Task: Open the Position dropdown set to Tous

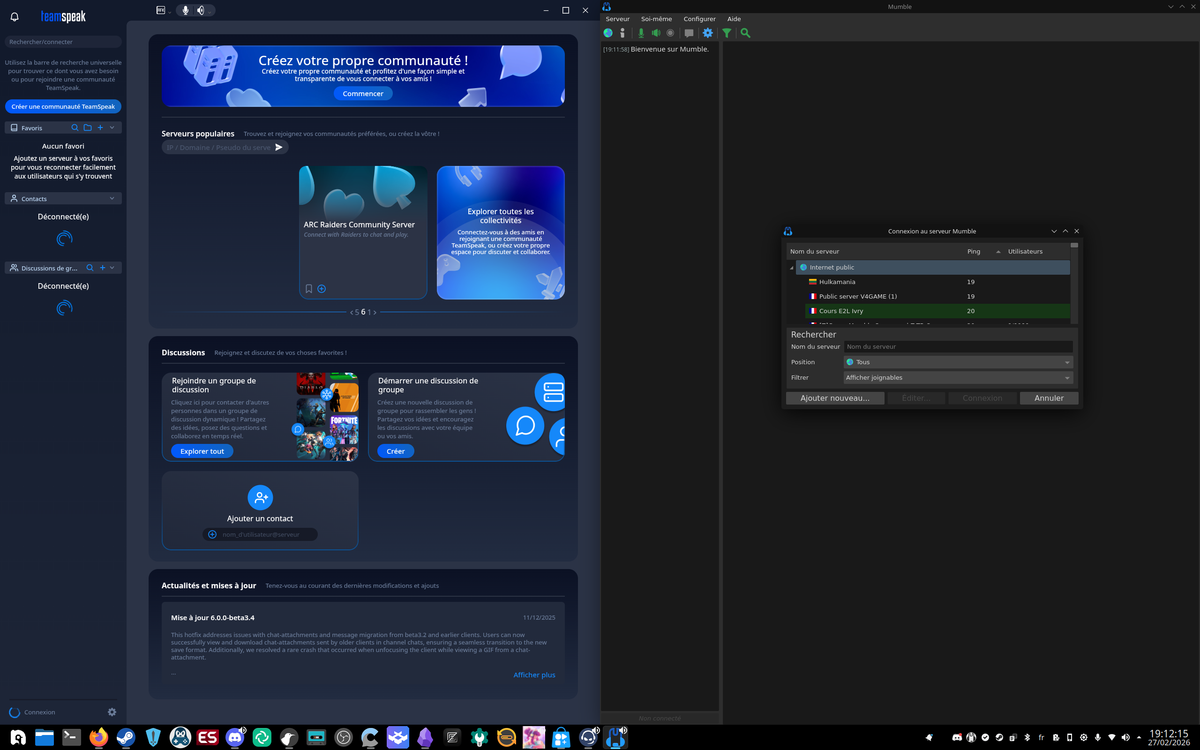Action: tap(957, 362)
